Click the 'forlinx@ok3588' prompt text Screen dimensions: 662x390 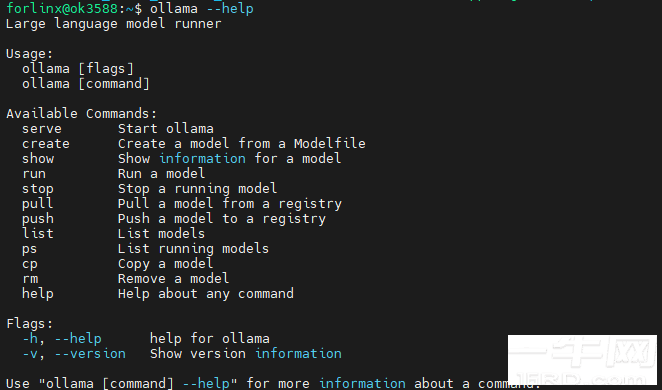(62, 9)
